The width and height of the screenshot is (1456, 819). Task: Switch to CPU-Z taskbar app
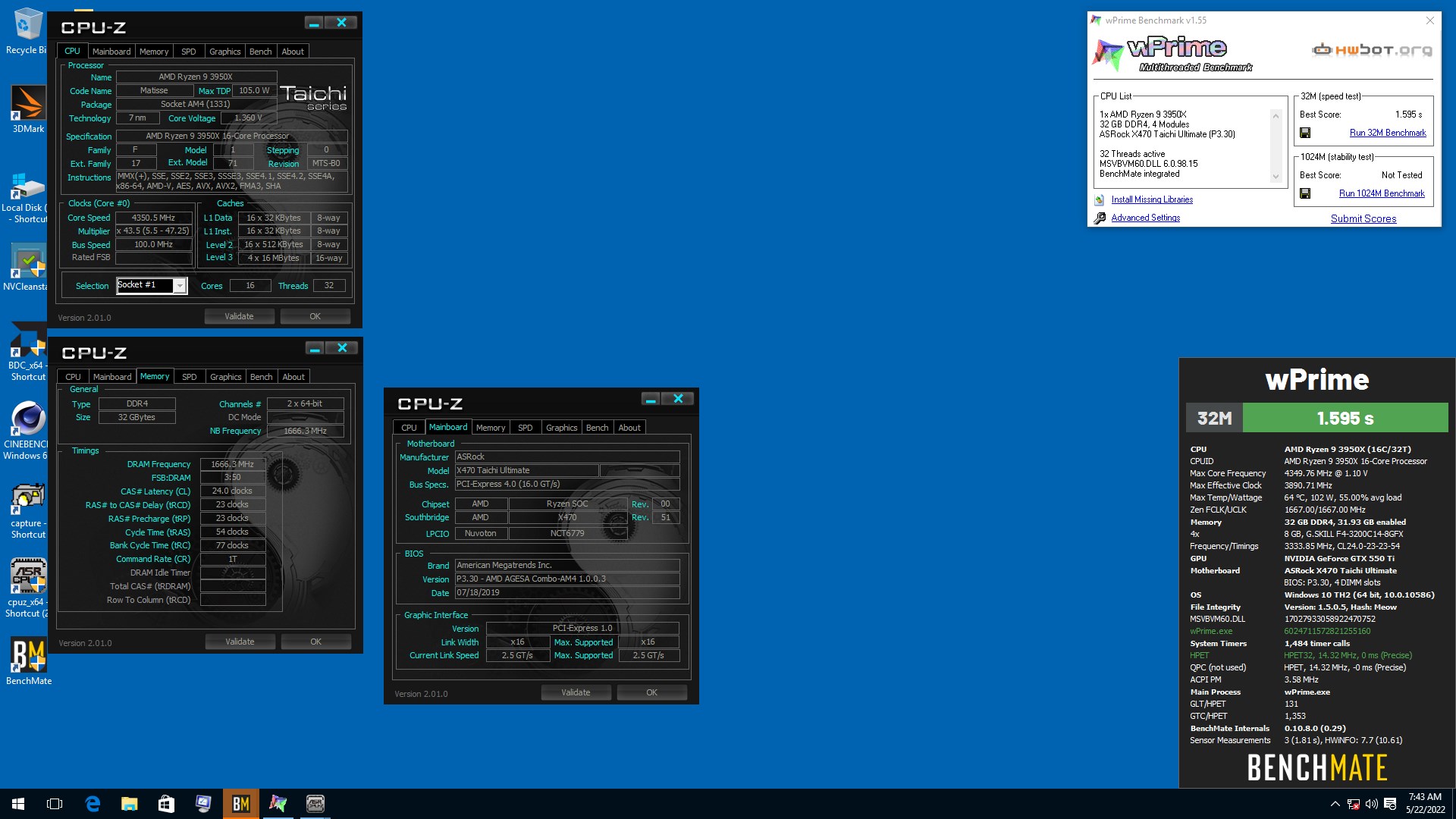[x=315, y=804]
